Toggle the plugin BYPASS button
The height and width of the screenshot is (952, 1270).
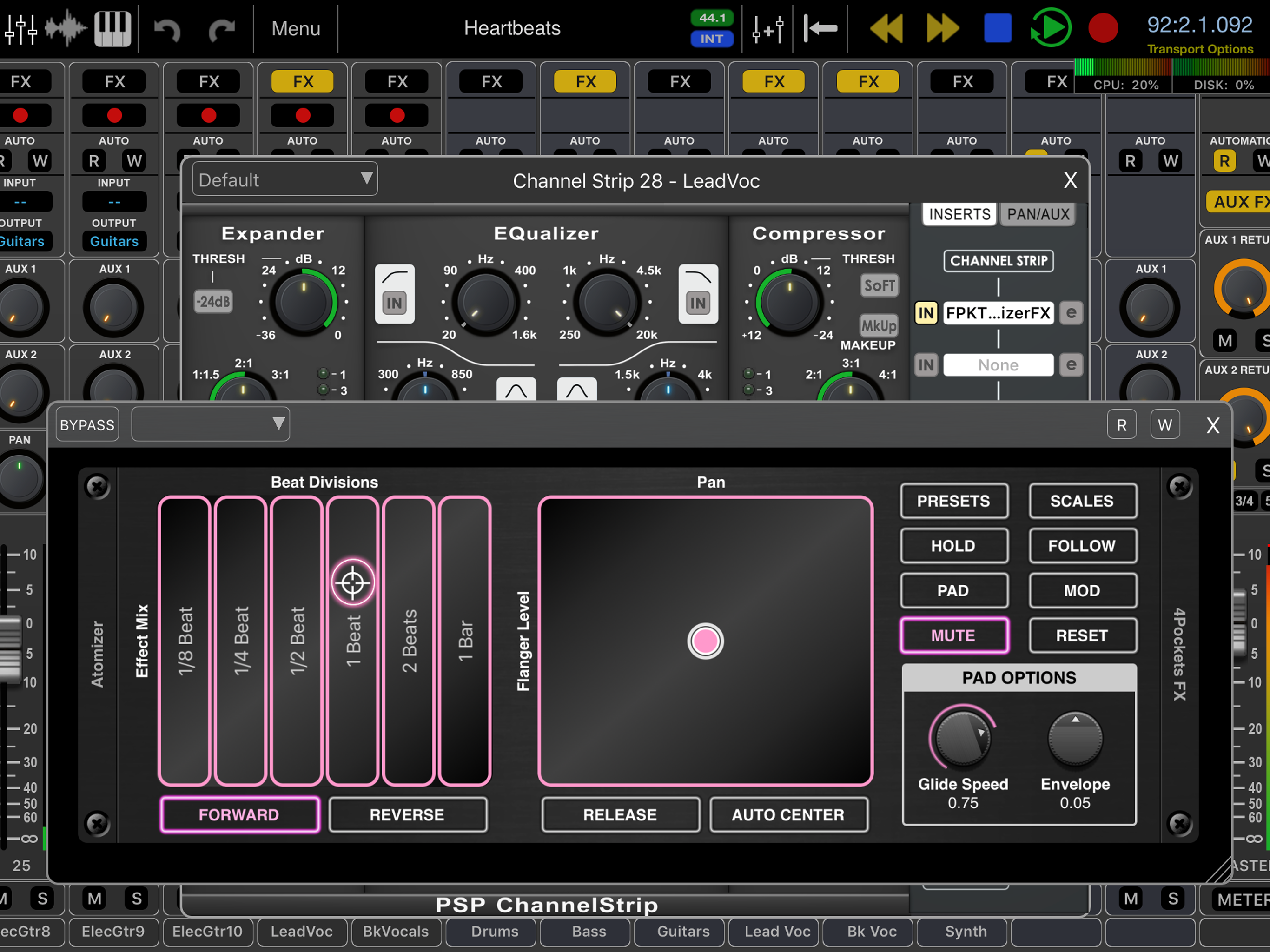[87, 425]
